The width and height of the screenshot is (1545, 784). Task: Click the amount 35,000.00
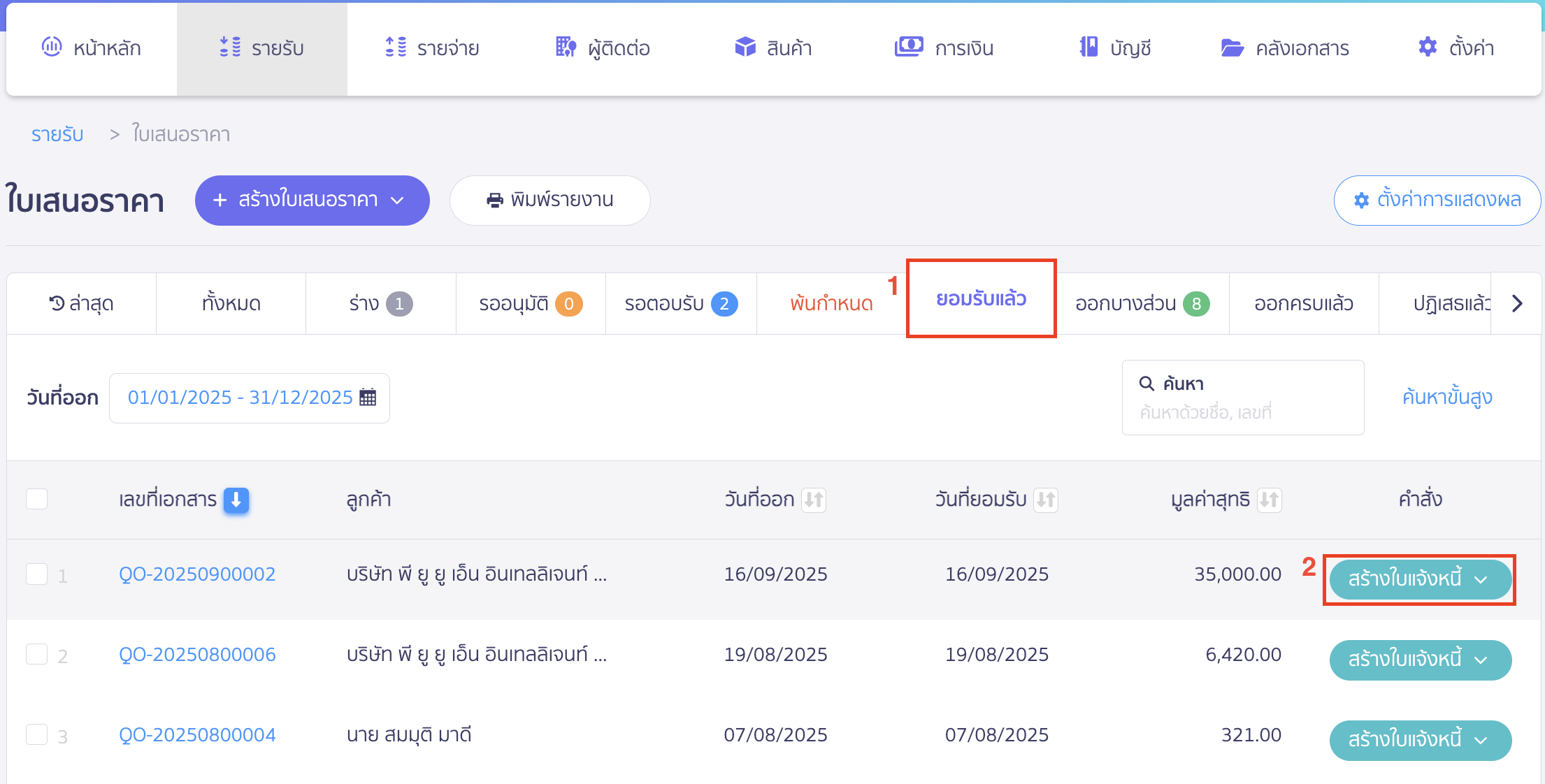click(1237, 574)
